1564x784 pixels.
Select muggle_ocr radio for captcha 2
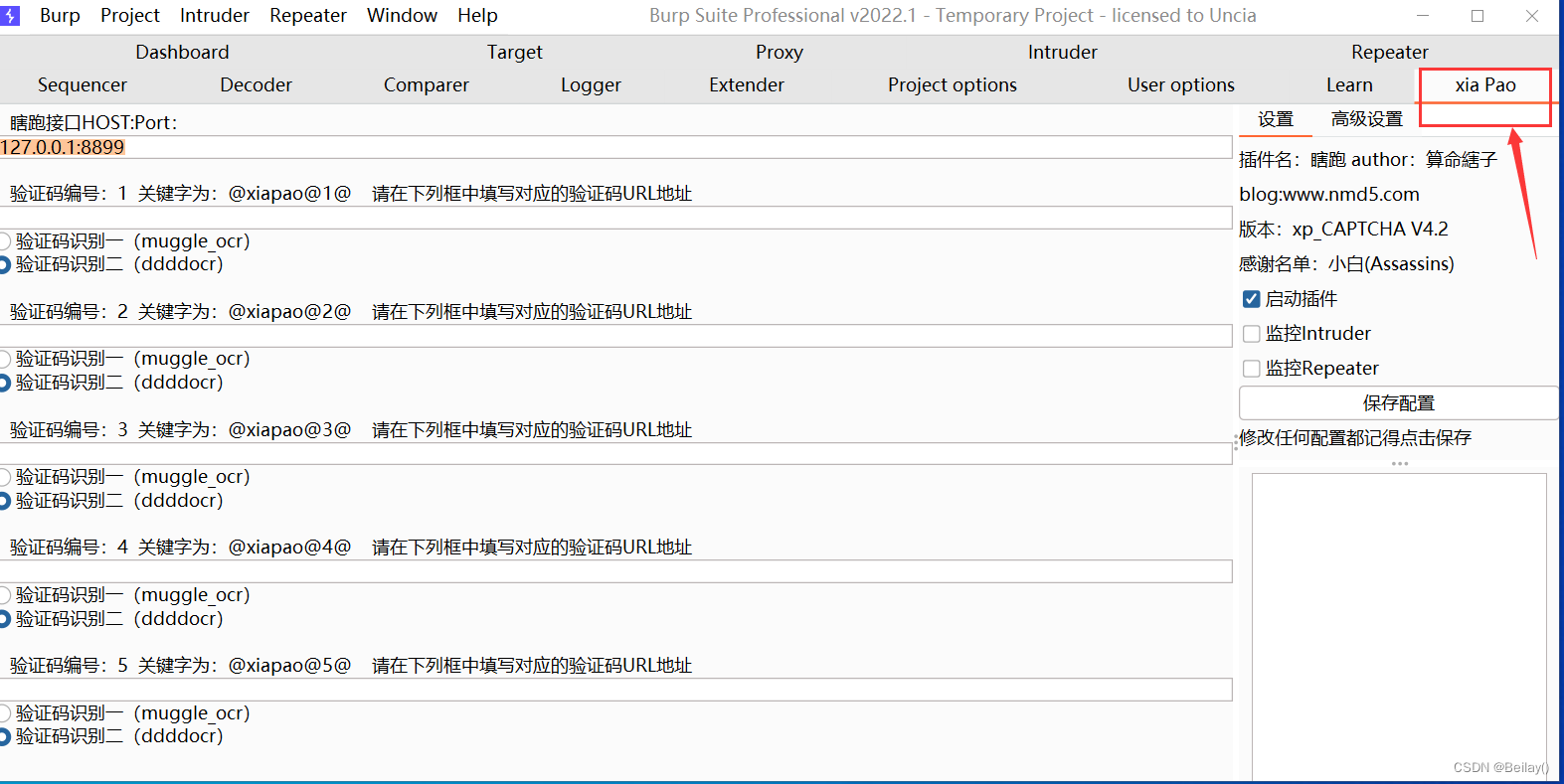[5, 359]
